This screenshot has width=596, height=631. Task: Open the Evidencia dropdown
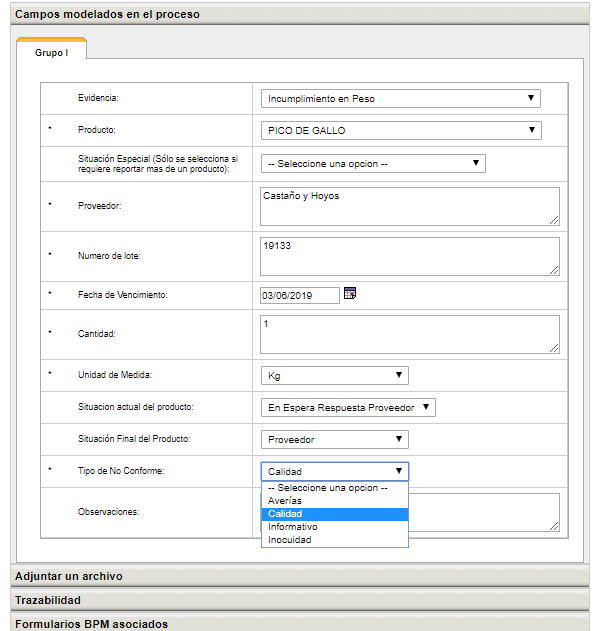pyautogui.click(x=400, y=99)
